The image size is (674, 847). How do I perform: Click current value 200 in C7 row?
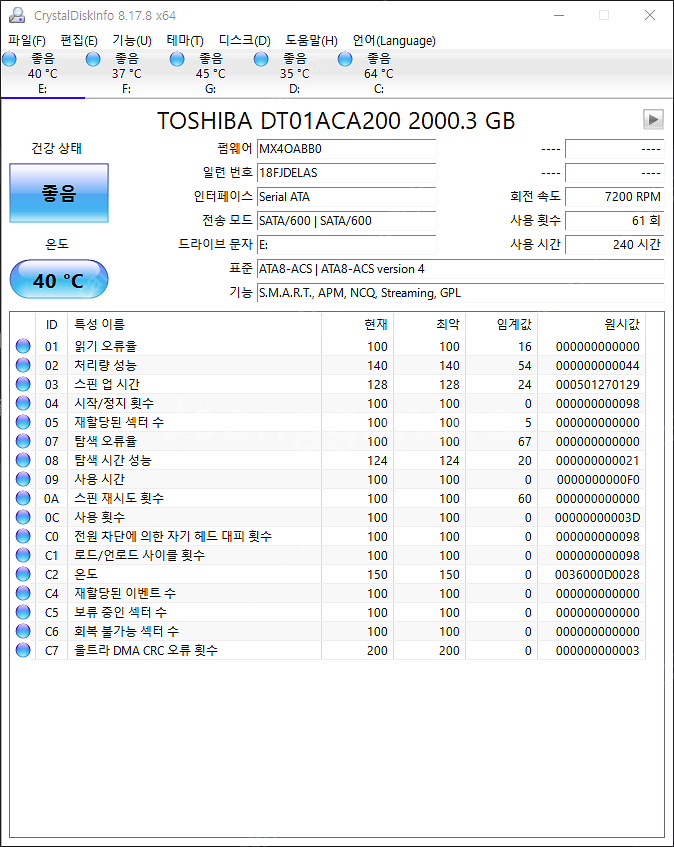377,650
